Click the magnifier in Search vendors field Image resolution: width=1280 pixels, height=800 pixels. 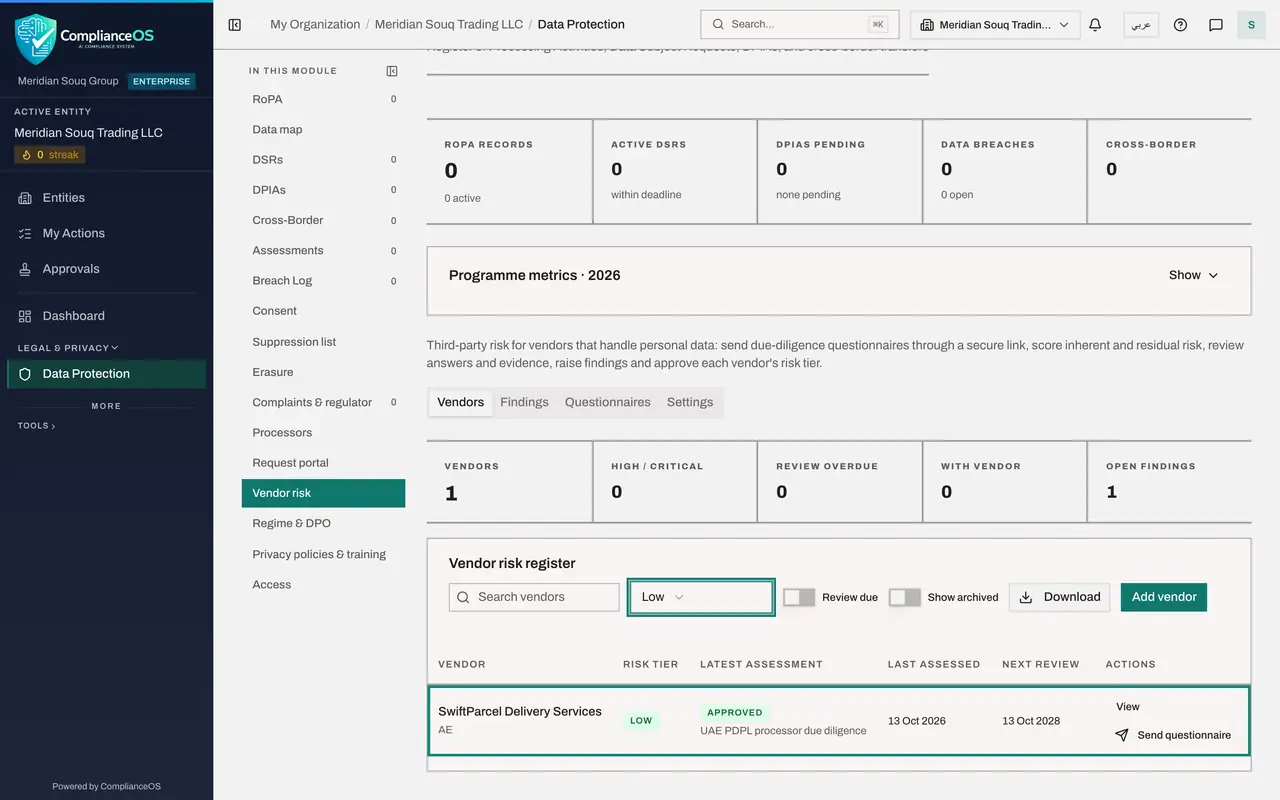tap(463, 597)
